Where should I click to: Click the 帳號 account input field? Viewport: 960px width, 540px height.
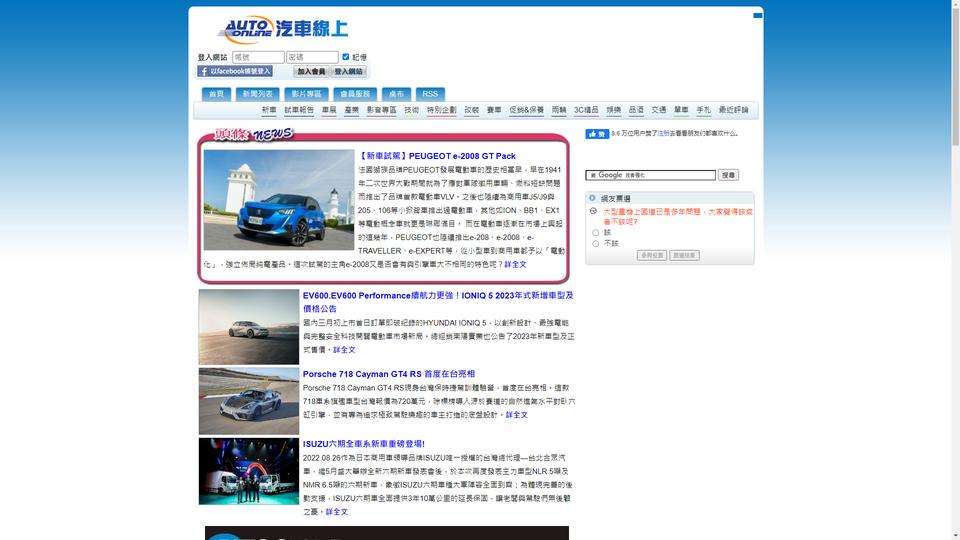pyautogui.click(x=258, y=57)
